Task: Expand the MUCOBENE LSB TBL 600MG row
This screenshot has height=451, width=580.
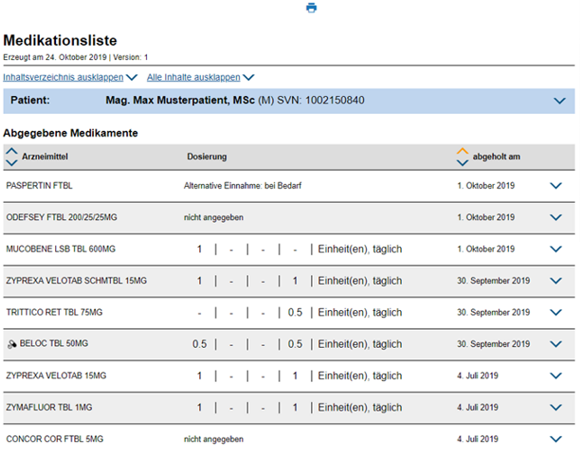Action: click(x=556, y=249)
